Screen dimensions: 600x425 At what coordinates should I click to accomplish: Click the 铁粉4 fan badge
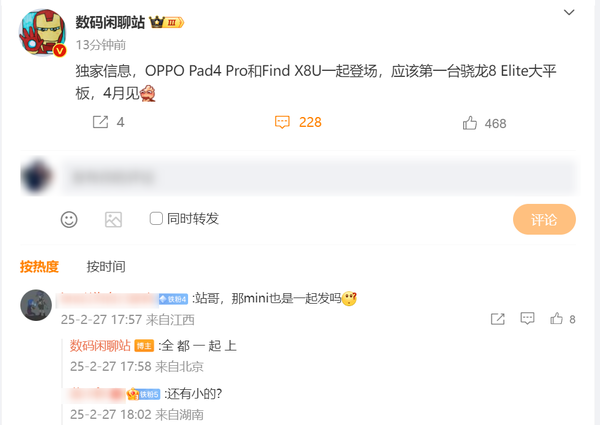click(173, 299)
